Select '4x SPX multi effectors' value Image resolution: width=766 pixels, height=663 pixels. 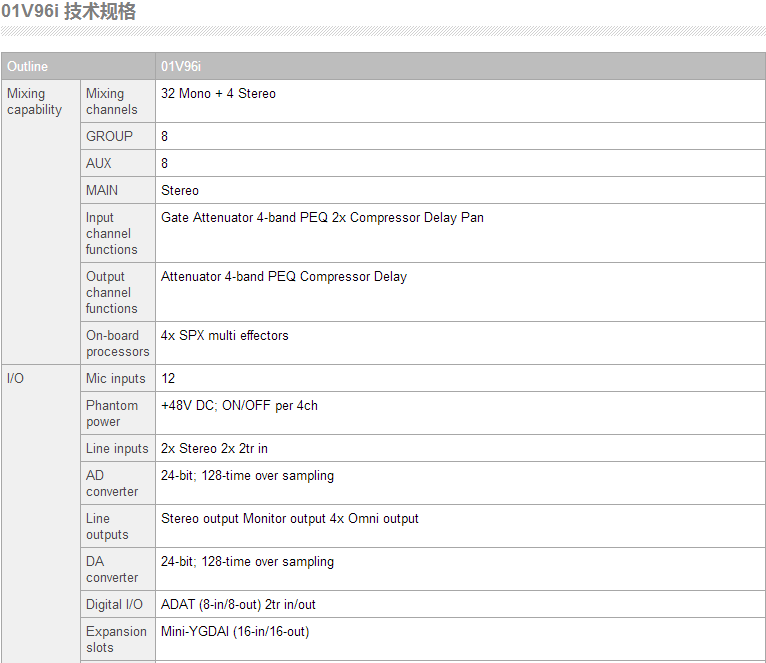[x=225, y=336]
